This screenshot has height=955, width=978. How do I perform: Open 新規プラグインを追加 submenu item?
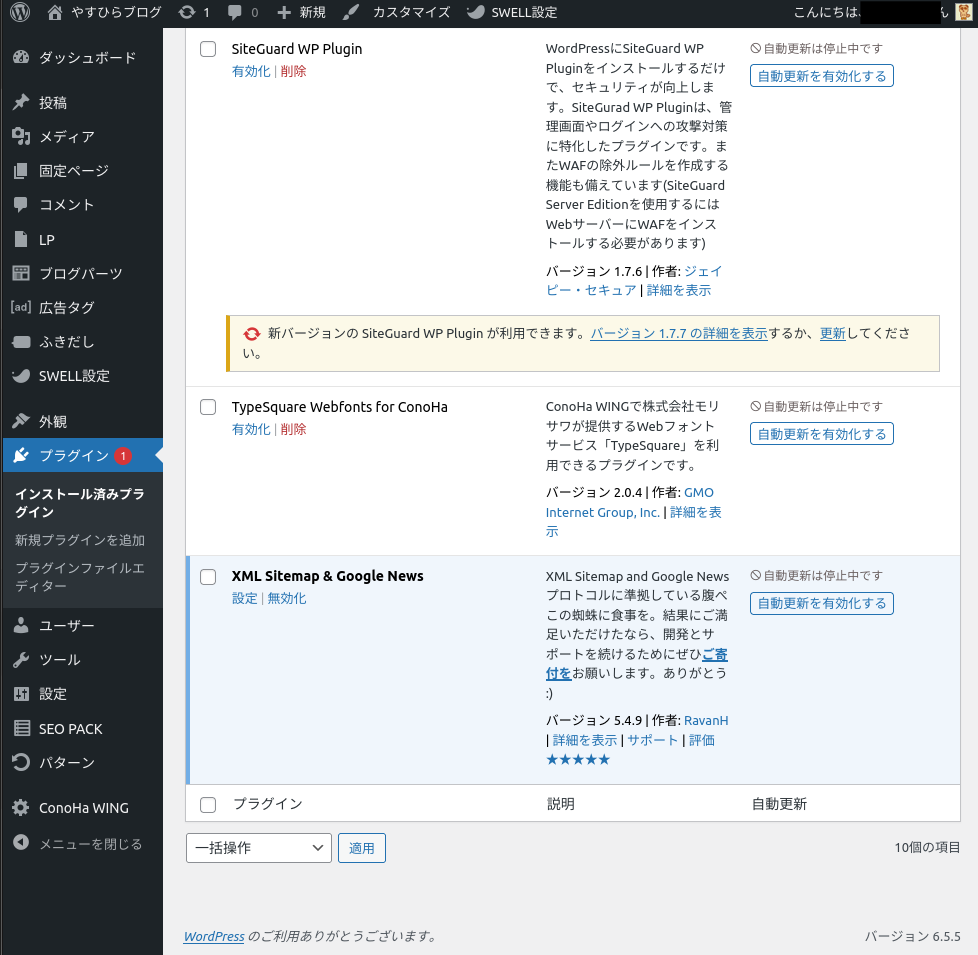pos(80,541)
